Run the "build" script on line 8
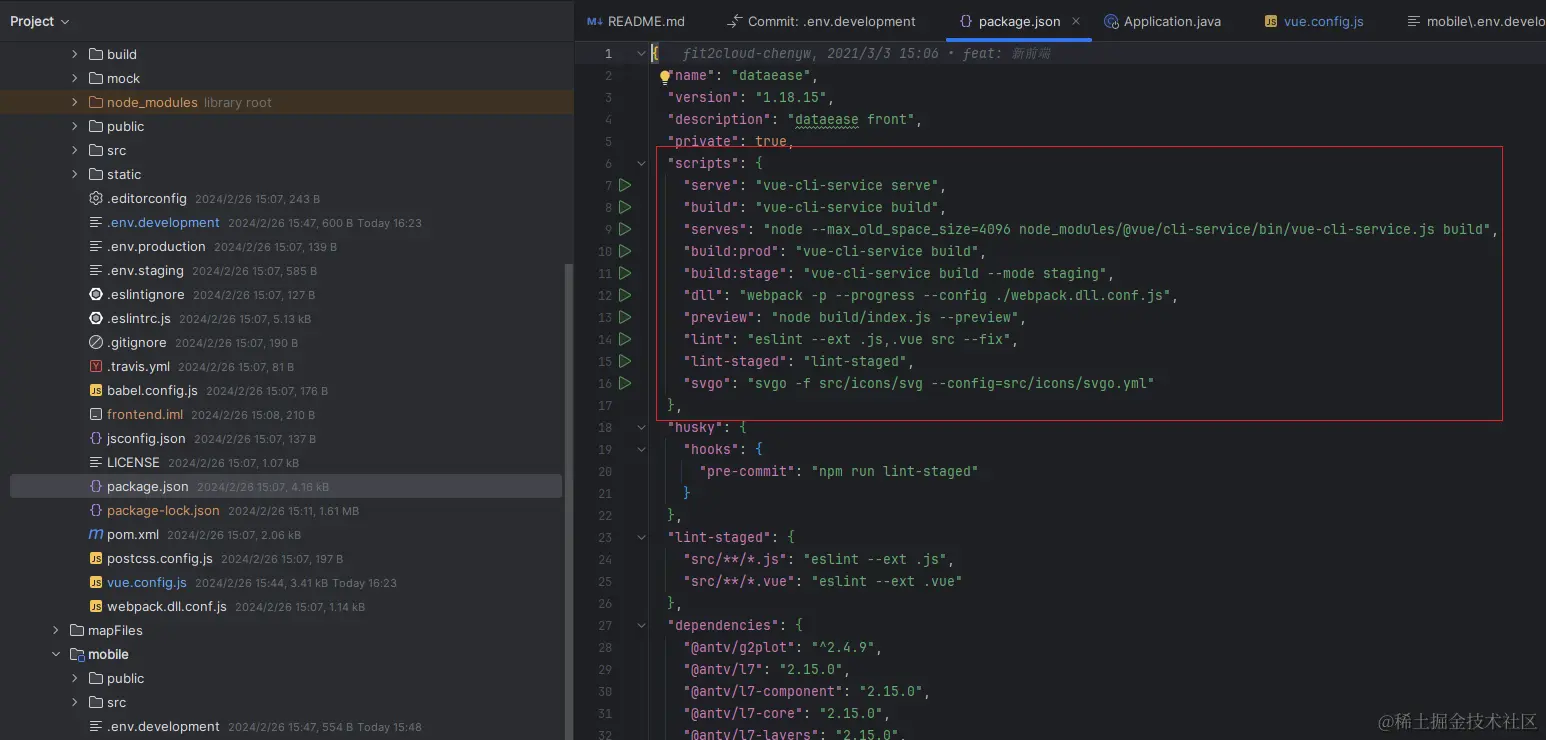The height and width of the screenshot is (740, 1546). (625, 207)
